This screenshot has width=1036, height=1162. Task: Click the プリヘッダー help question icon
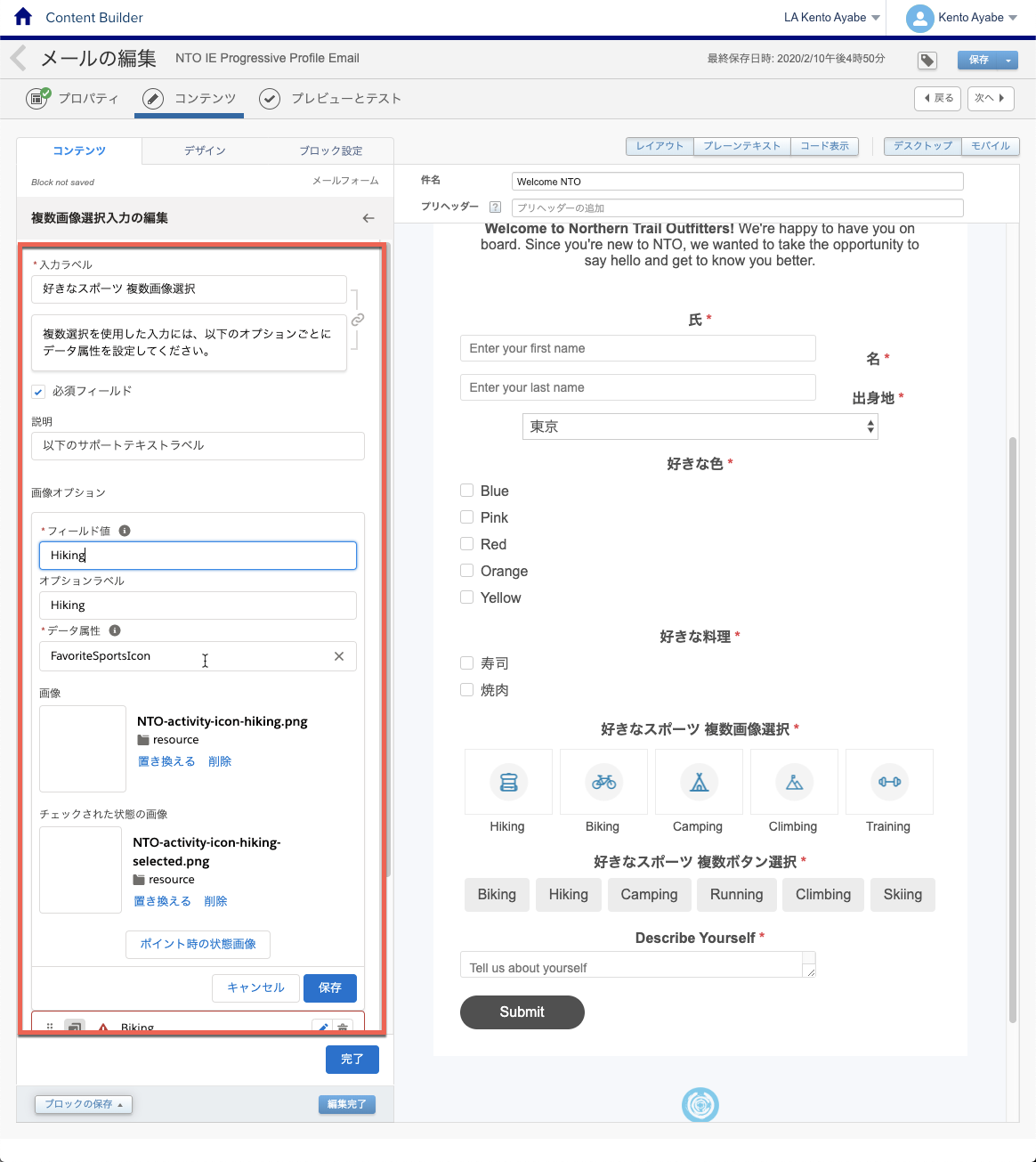point(496,207)
